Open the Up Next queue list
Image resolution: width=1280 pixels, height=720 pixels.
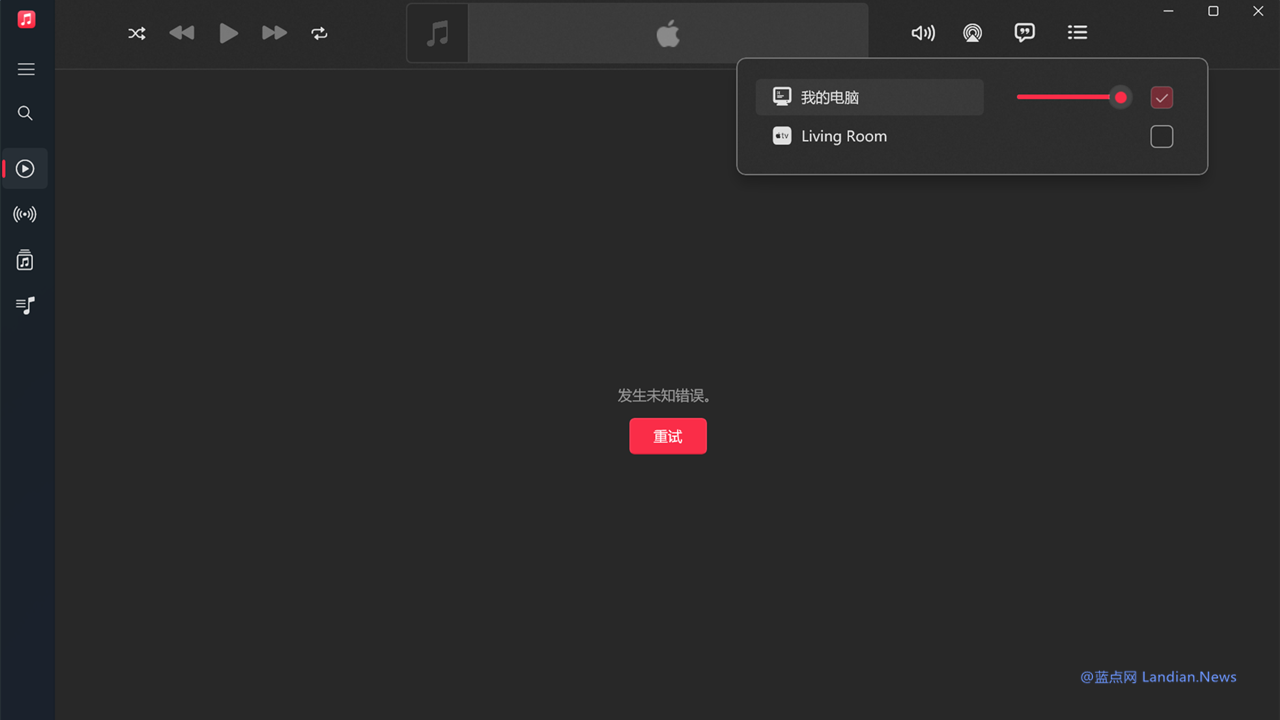(x=1077, y=33)
